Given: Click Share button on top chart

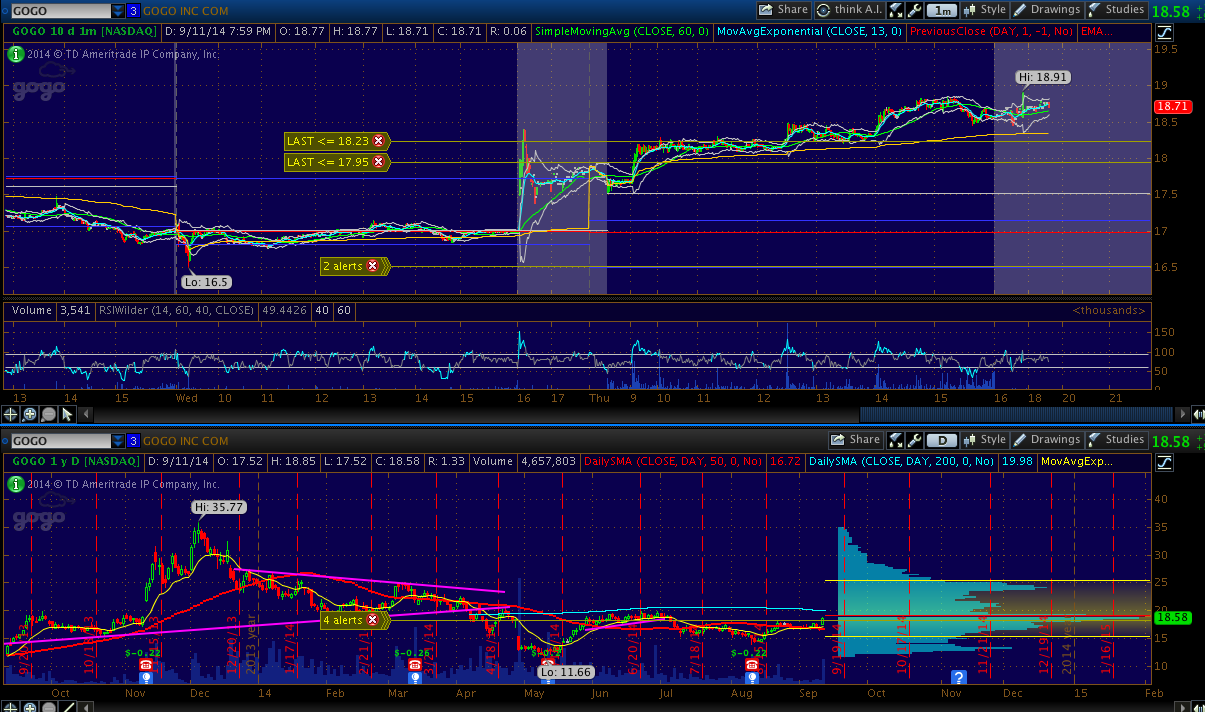Looking at the screenshot, I should point(783,10).
